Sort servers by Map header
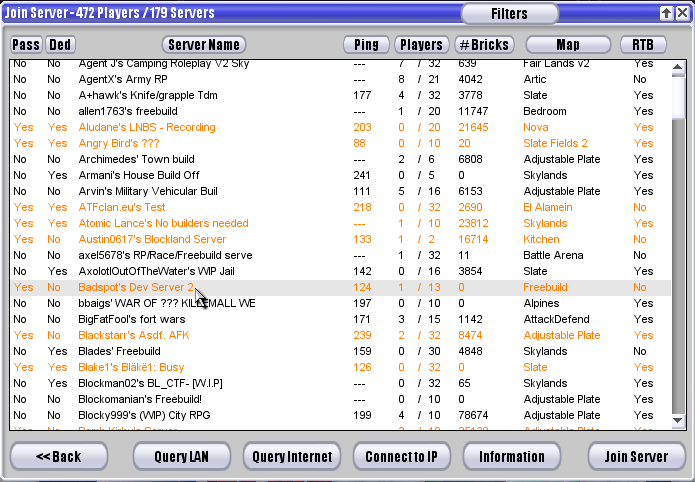The height and width of the screenshot is (482, 695). tap(567, 45)
